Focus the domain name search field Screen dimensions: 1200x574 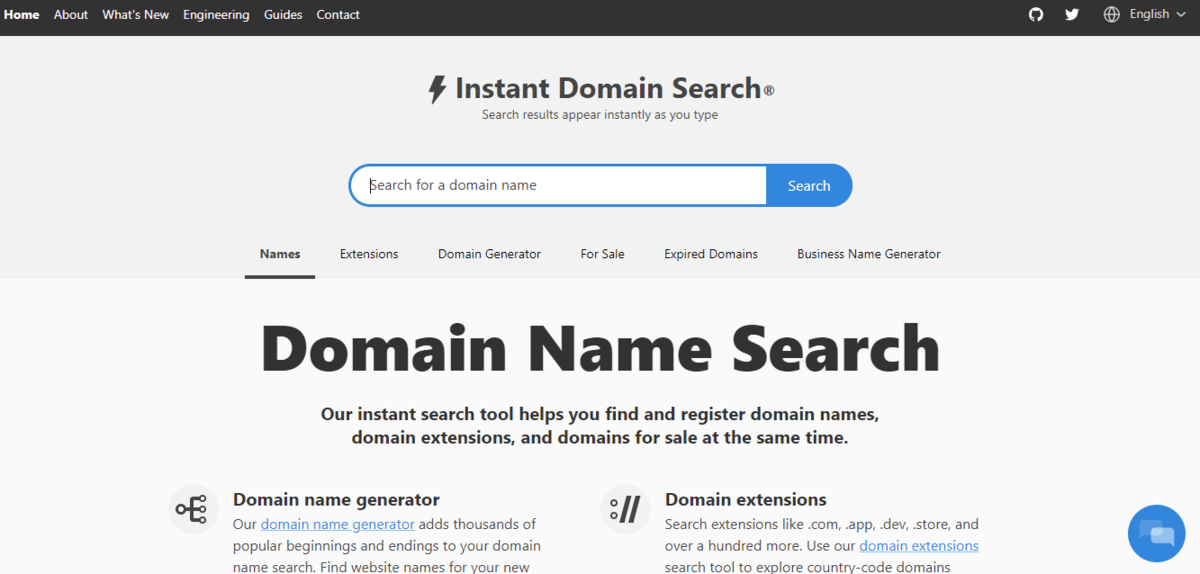[558, 186]
